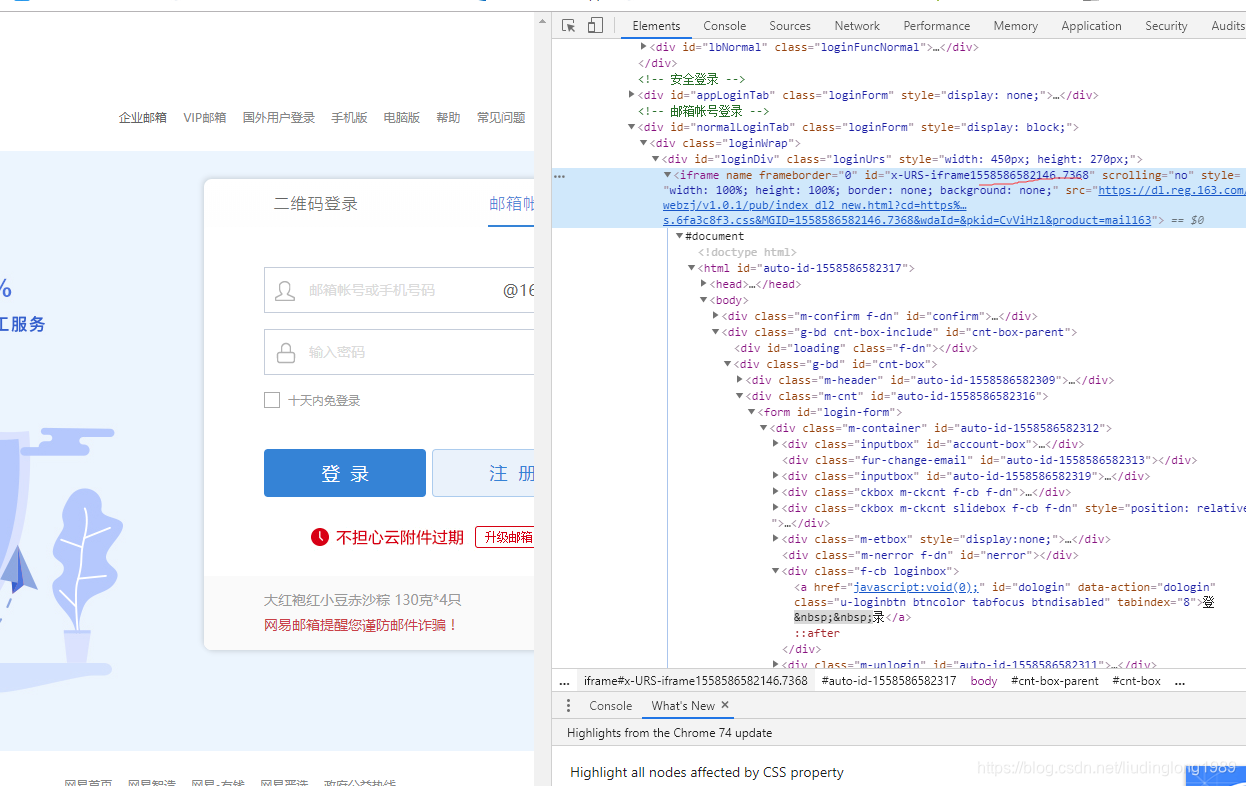Check the 十天内免登录 checkbox
This screenshot has width=1246, height=786.
(272, 400)
